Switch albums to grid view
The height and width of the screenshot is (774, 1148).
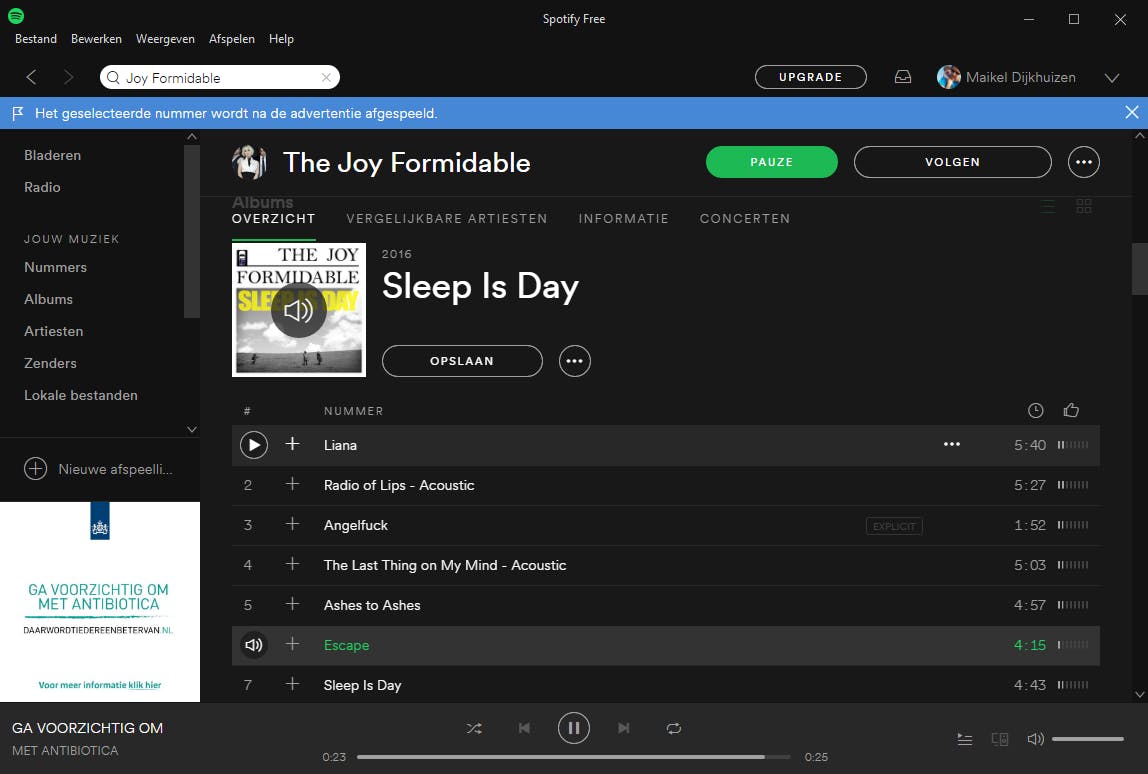click(1084, 206)
